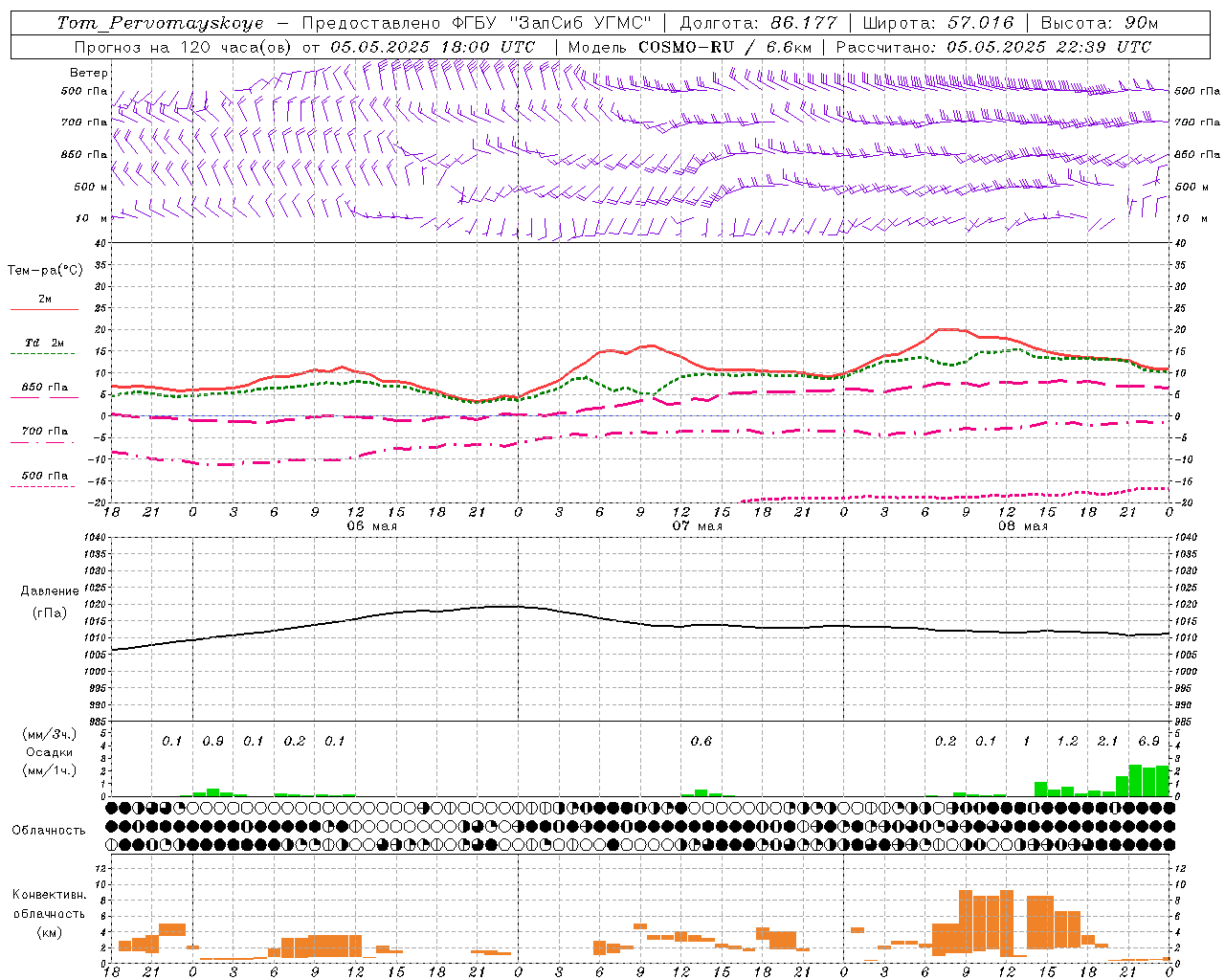Click the (мм/1ч.) unit label
The image size is (1225, 980).
pyautogui.click(x=49, y=770)
